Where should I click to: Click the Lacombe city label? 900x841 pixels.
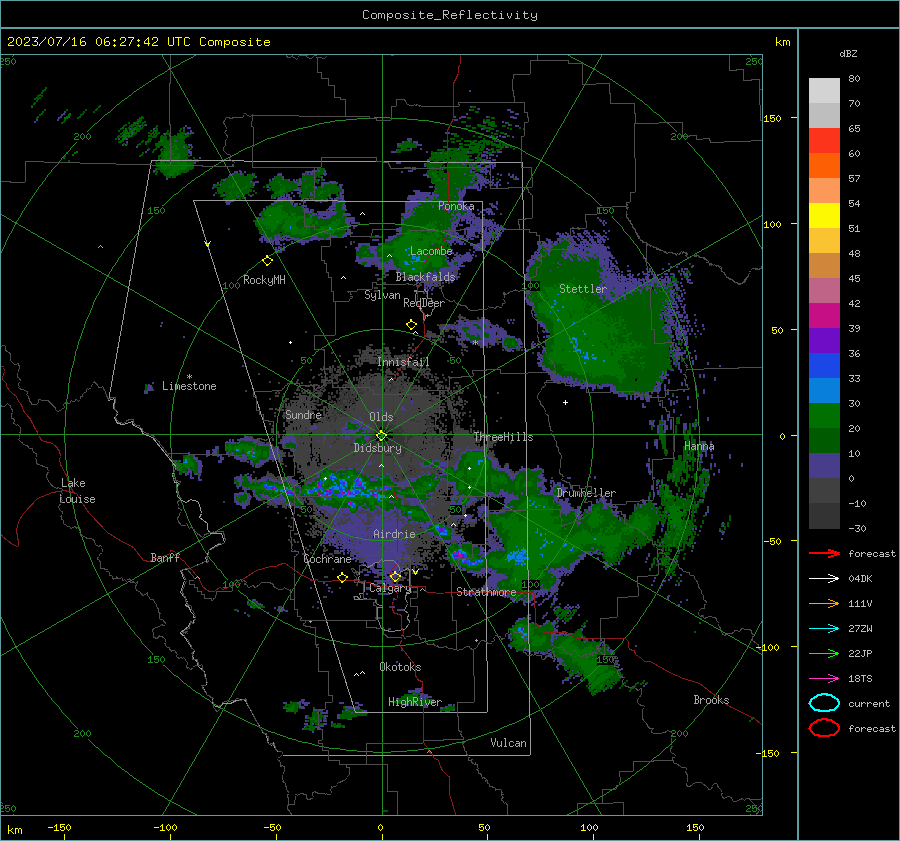431,251
